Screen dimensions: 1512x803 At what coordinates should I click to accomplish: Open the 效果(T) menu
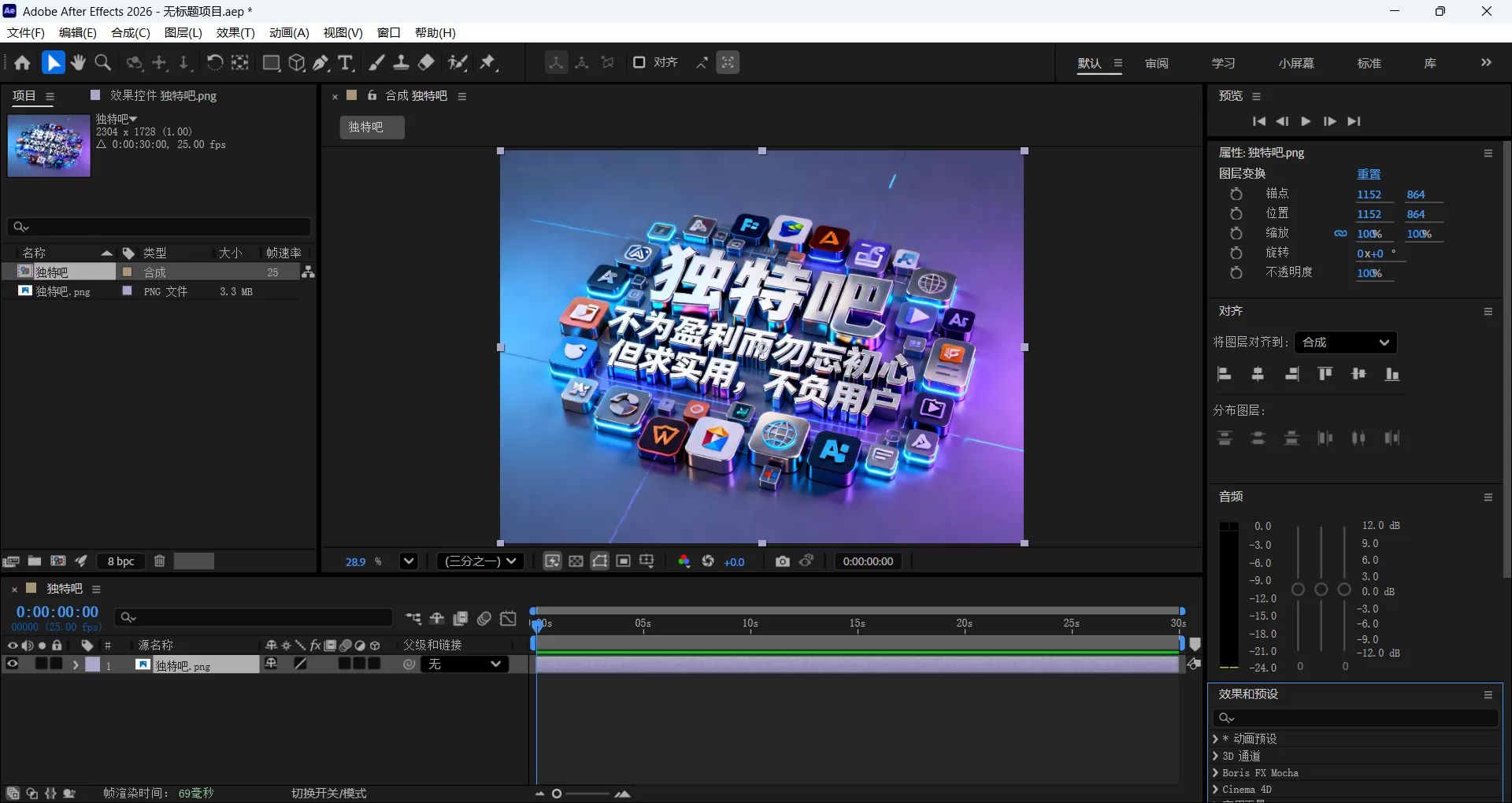point(234,32)
